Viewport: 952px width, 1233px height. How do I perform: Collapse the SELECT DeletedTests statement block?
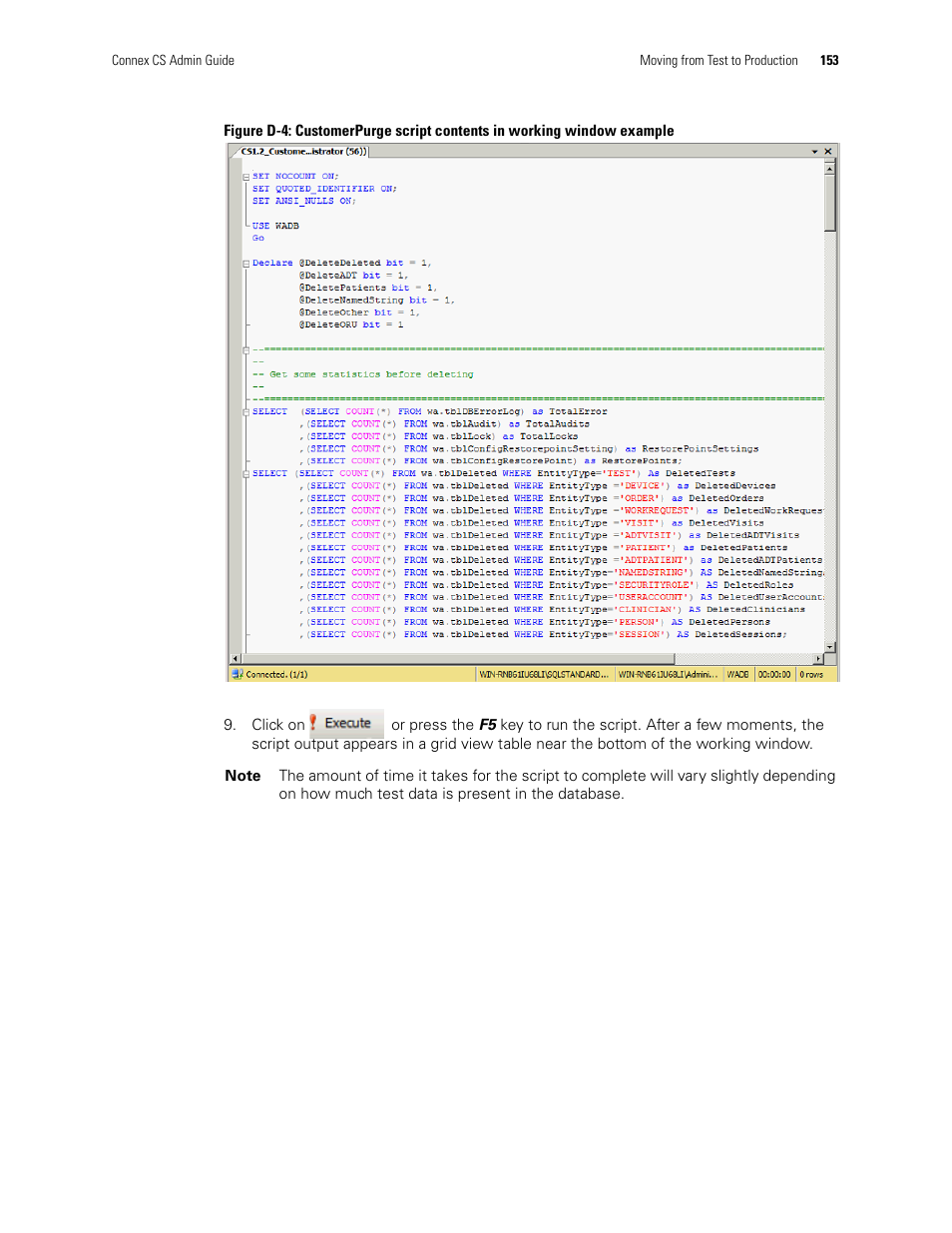point(245,474)
